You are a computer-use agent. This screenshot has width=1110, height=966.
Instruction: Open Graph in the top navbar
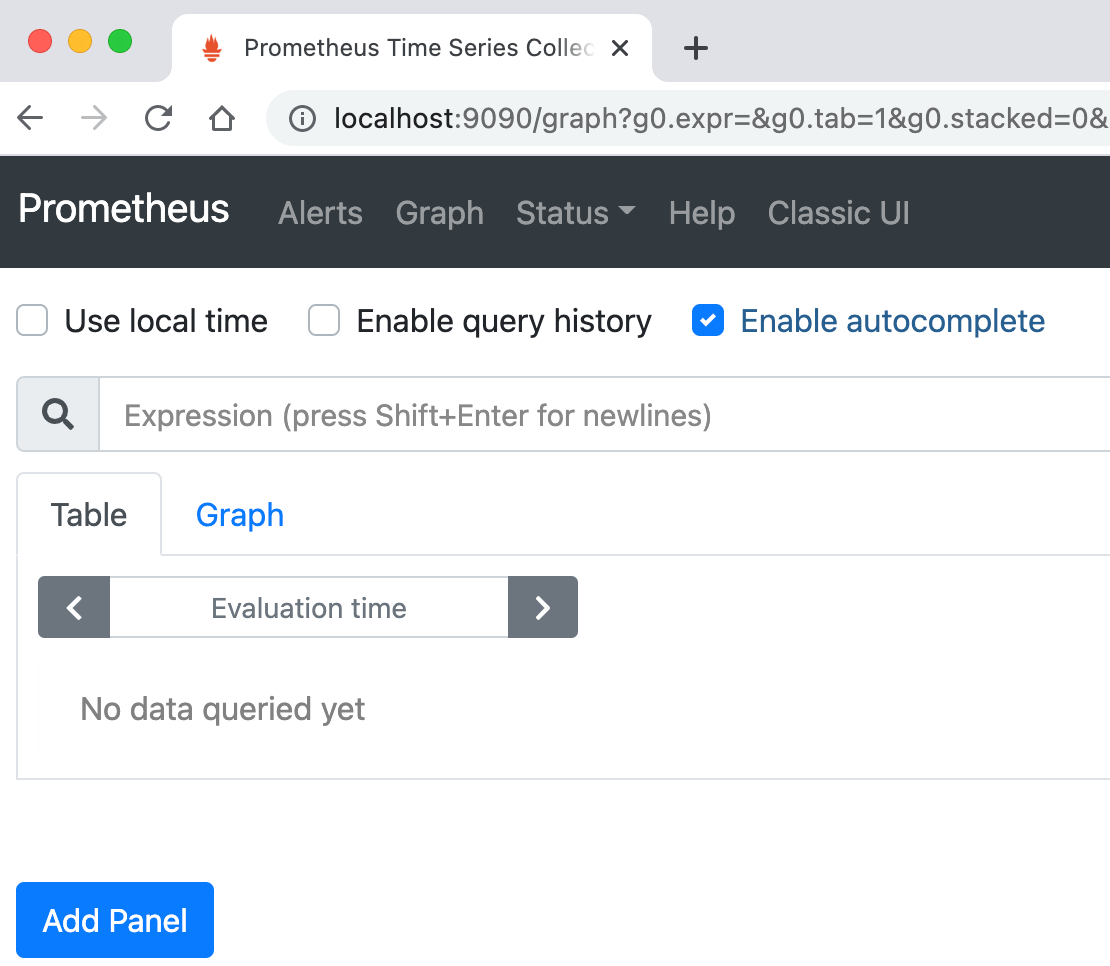click(440, 213)
